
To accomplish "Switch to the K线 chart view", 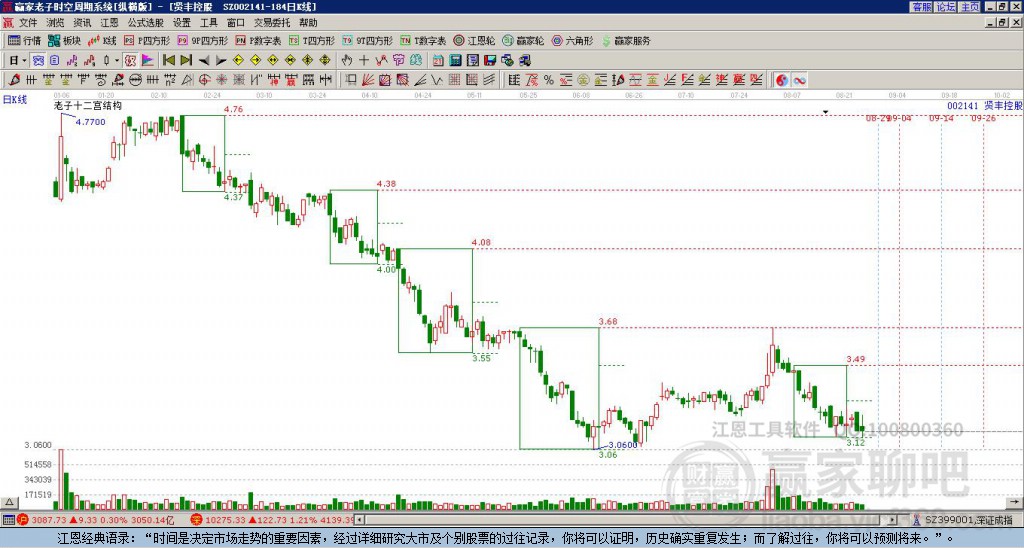I will (103, 40).
